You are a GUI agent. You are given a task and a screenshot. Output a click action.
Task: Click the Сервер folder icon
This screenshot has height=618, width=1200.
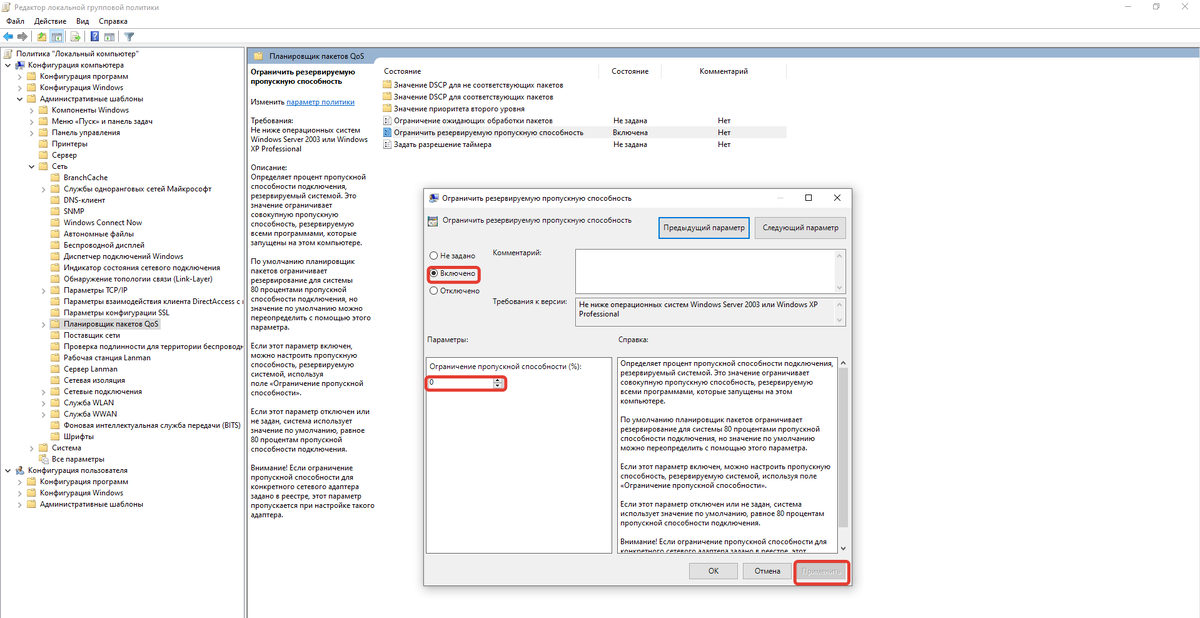point(43,155)
